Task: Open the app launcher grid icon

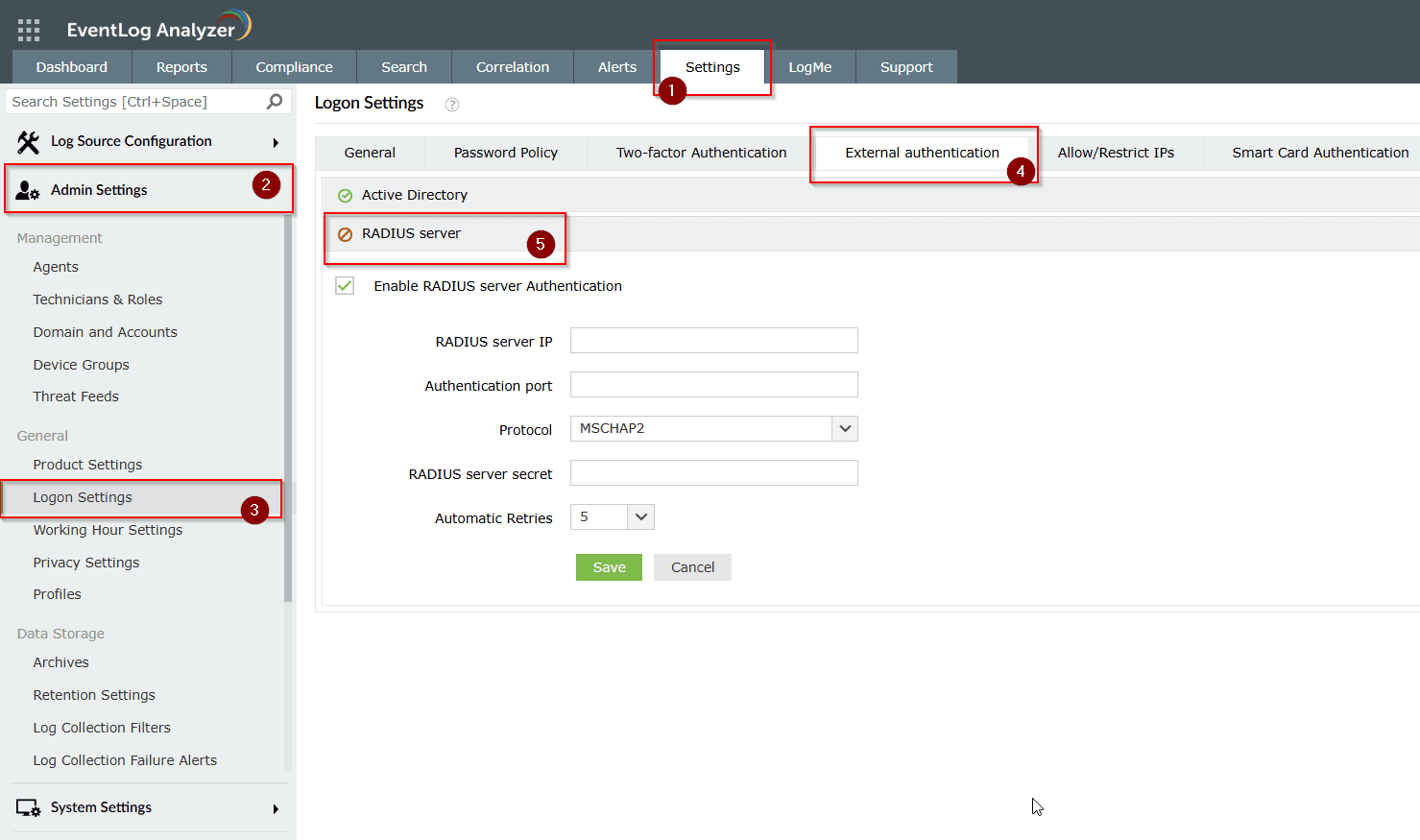Action: (29, 30)
